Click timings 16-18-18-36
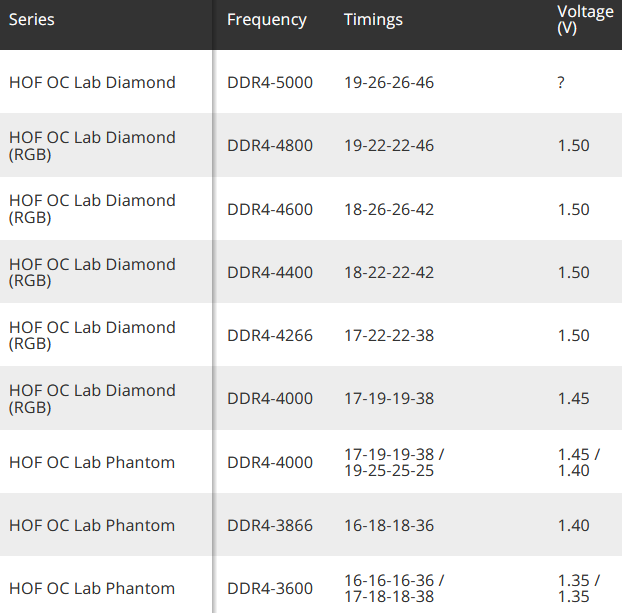622x613 pixels. [x=389, y=525]
